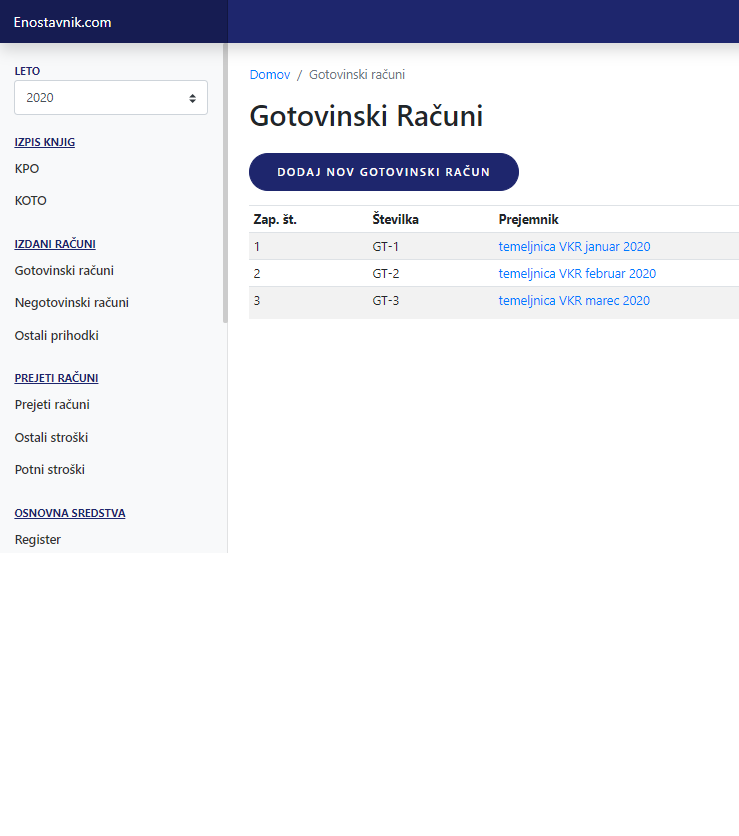Open Ostali prihodki page
The width and height of the screenshot is (739, 836).
[x=57, y=336]
